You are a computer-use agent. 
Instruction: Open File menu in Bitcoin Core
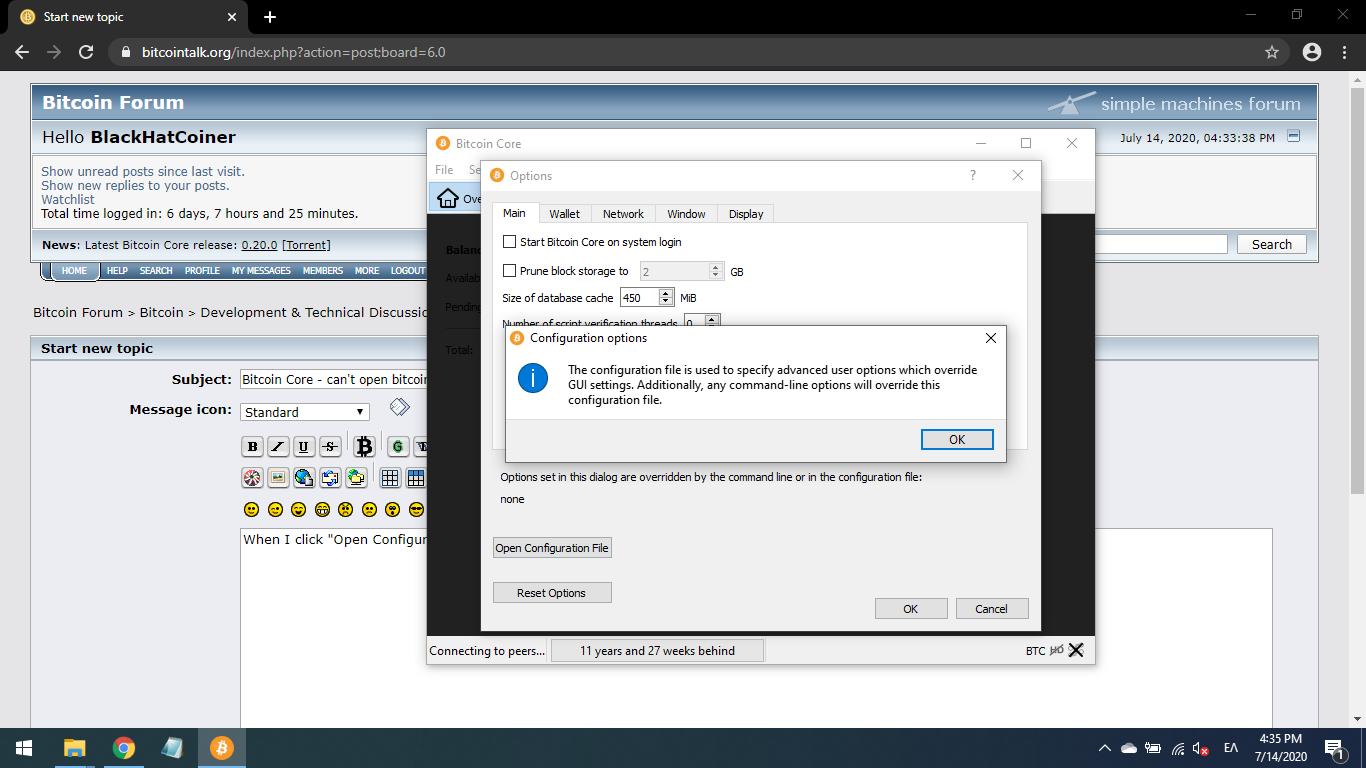(x=444, y=170)
